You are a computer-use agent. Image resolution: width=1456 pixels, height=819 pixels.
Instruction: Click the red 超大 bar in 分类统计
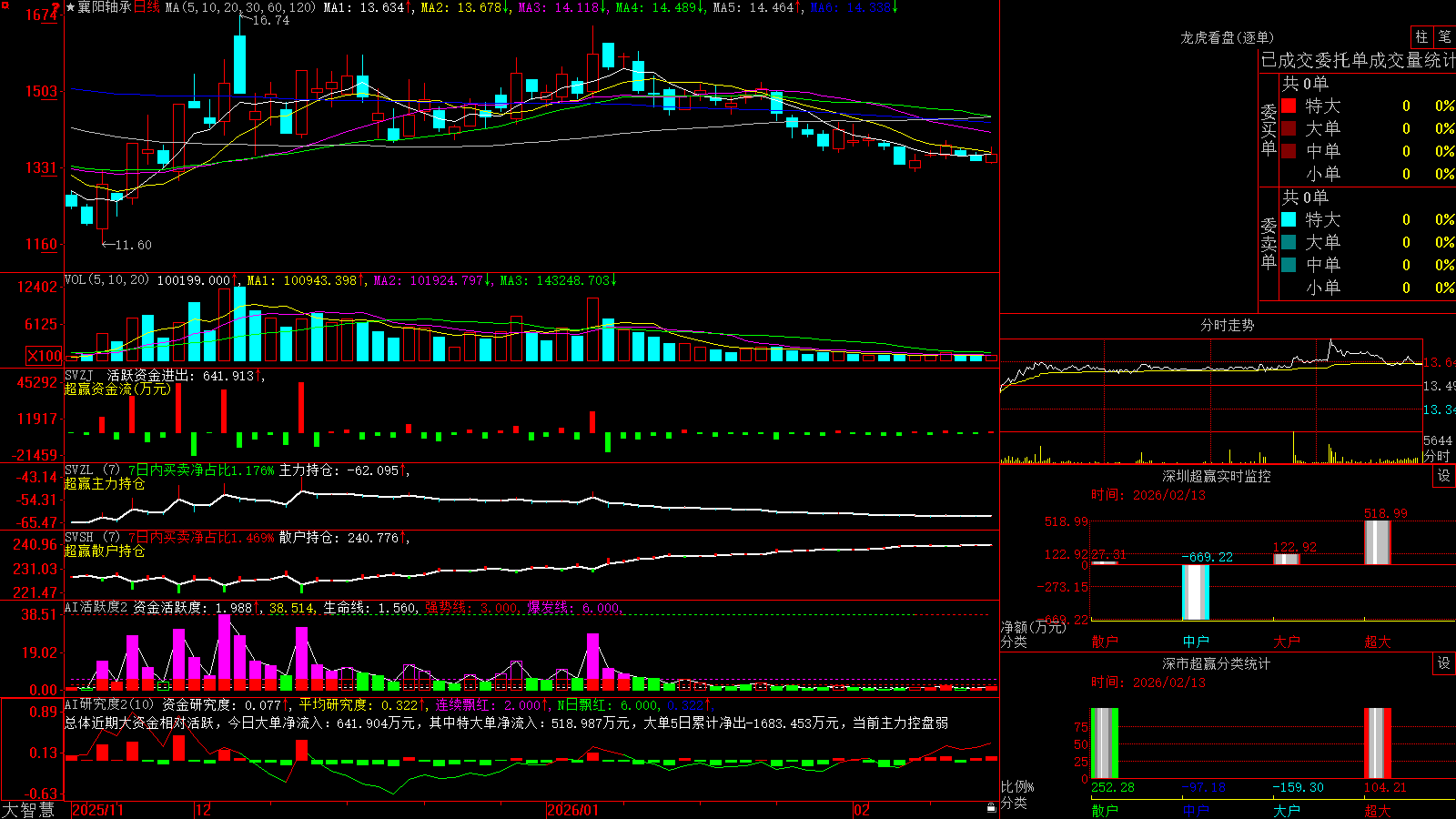1378,743
